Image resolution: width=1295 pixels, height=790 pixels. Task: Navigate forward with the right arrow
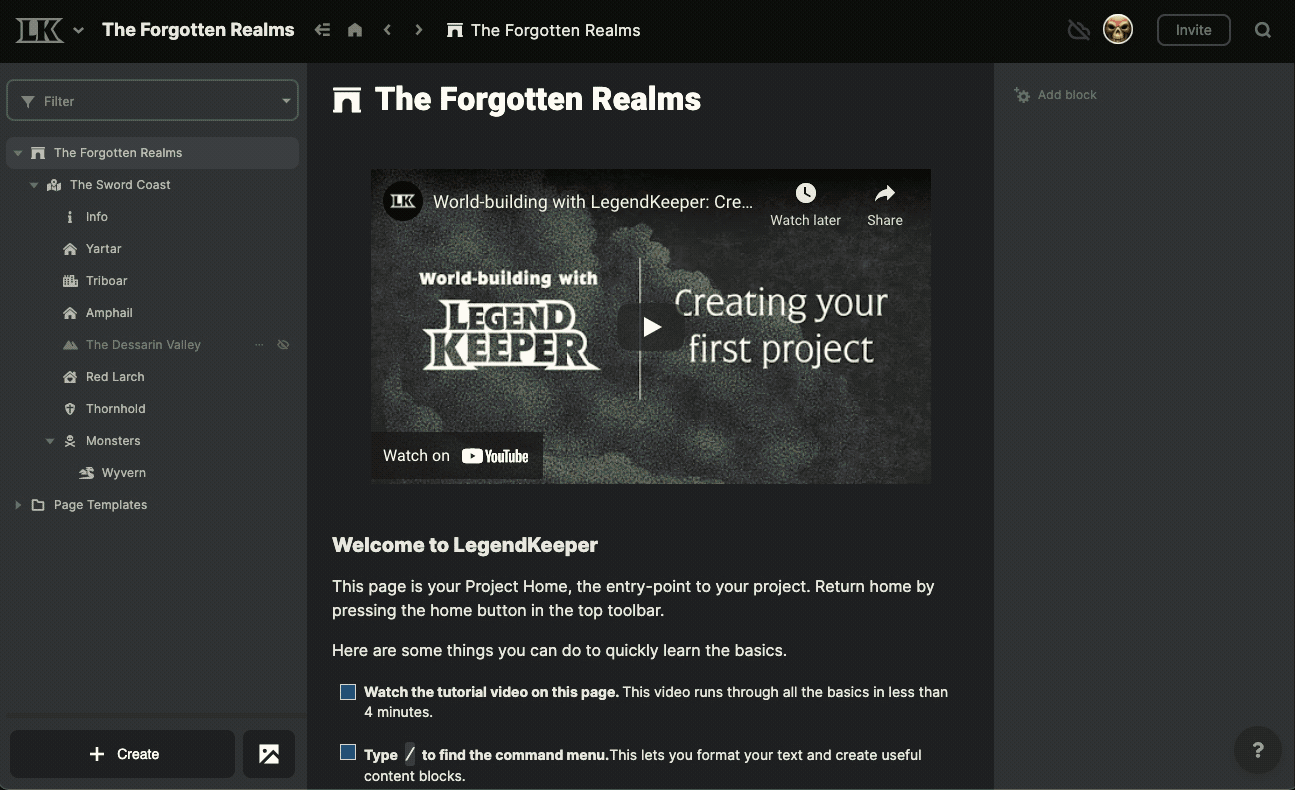[x=419, y=30]
